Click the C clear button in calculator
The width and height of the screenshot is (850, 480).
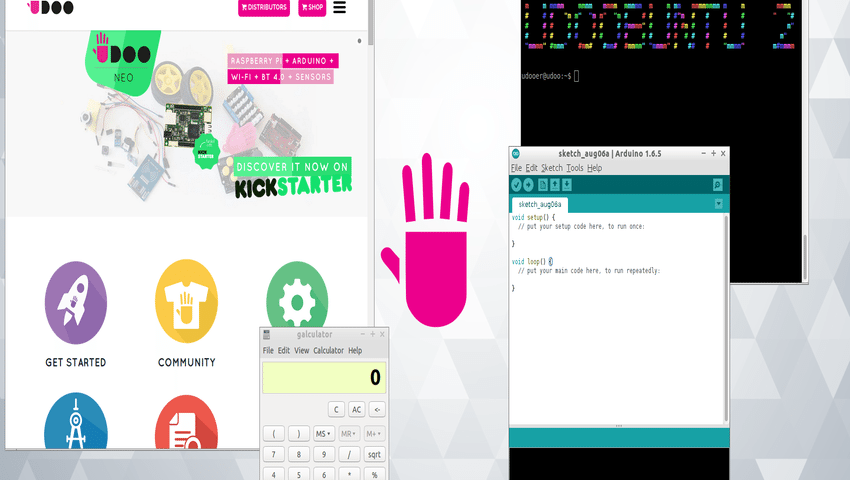pos(336,409)
